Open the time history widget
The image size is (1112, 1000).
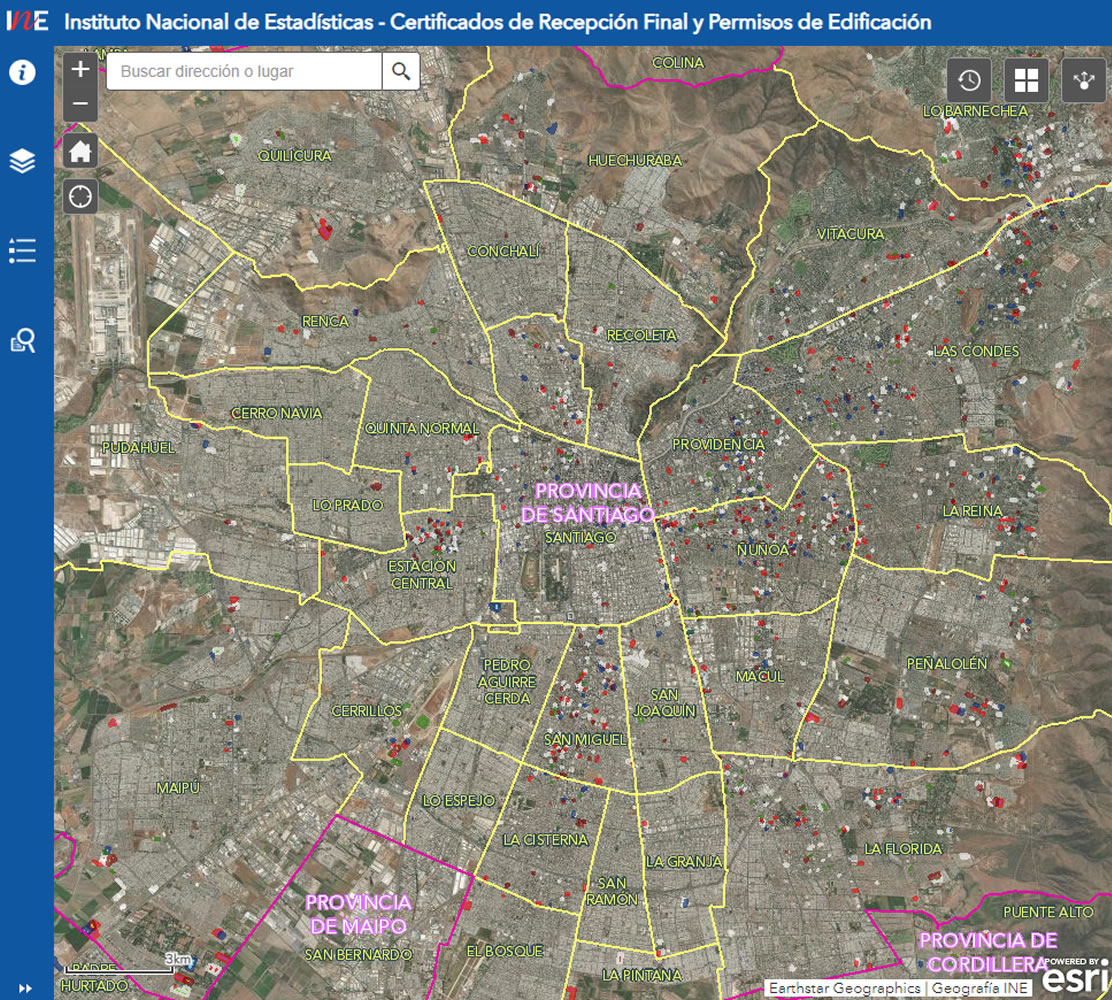969,81
